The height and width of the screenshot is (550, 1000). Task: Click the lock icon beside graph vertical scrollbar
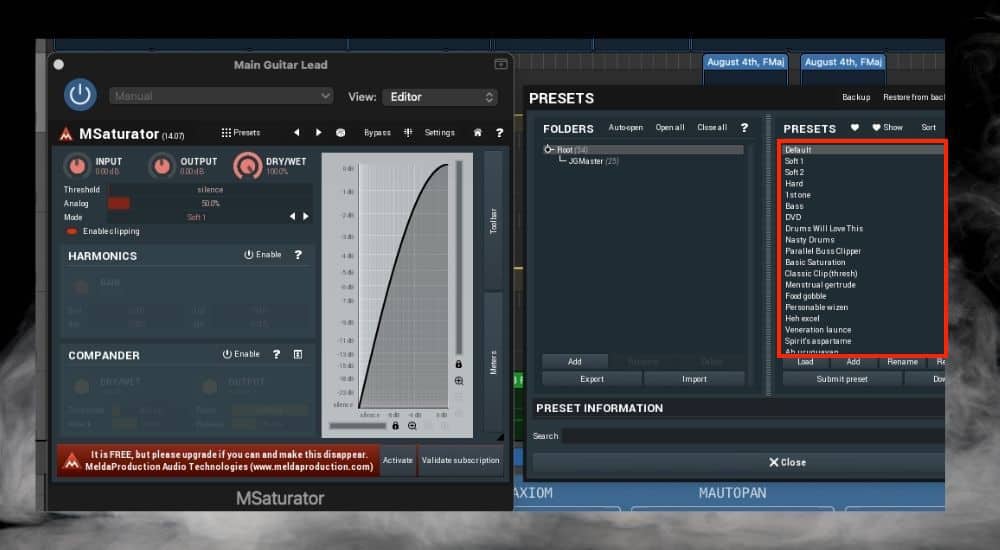(x=459, y=364)
